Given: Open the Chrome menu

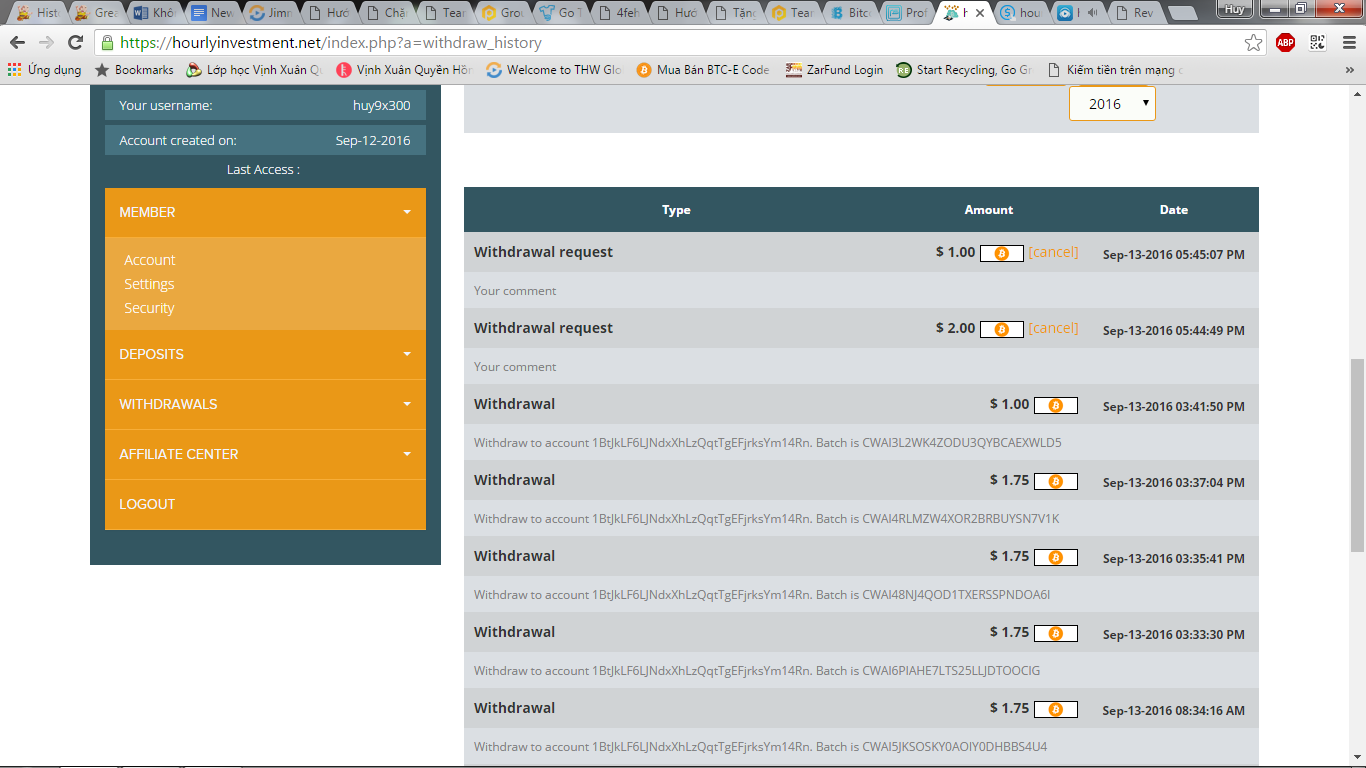Looking at the screenshot, I should 1349,42.
